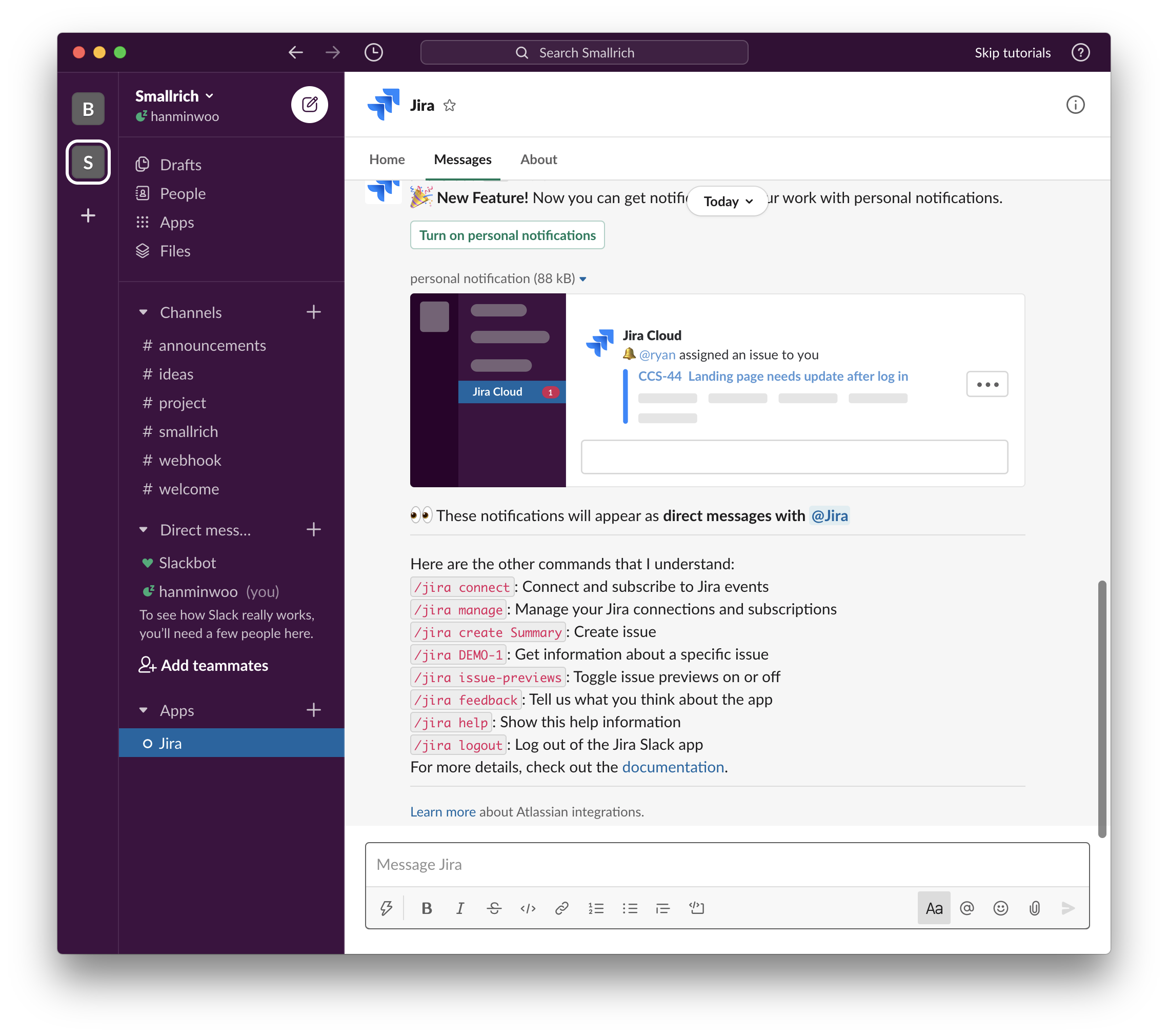
Task: Click the message list scrollbar
Action: click(1102, 709)
